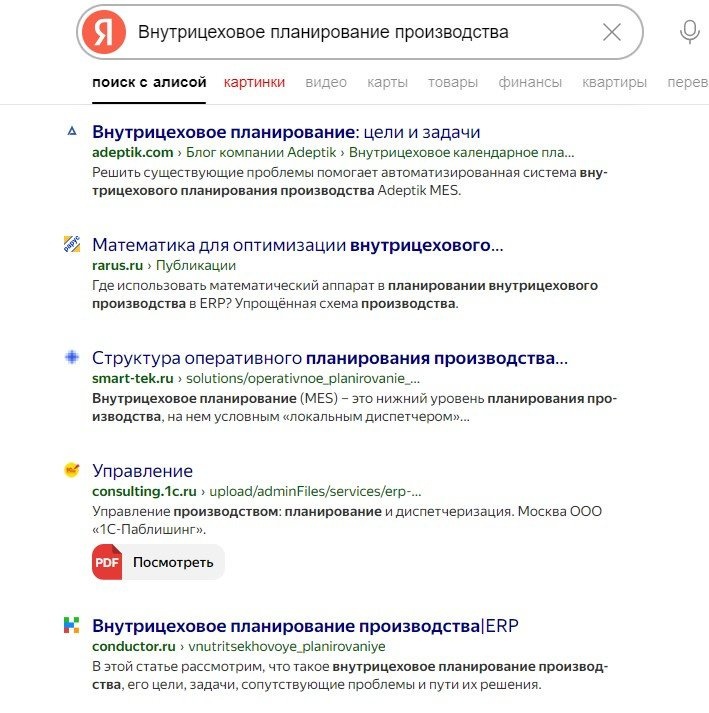This screenshot has width=709, height=713.
Task: Click the rarus.ru site favicon
Action: pos(71,244)
